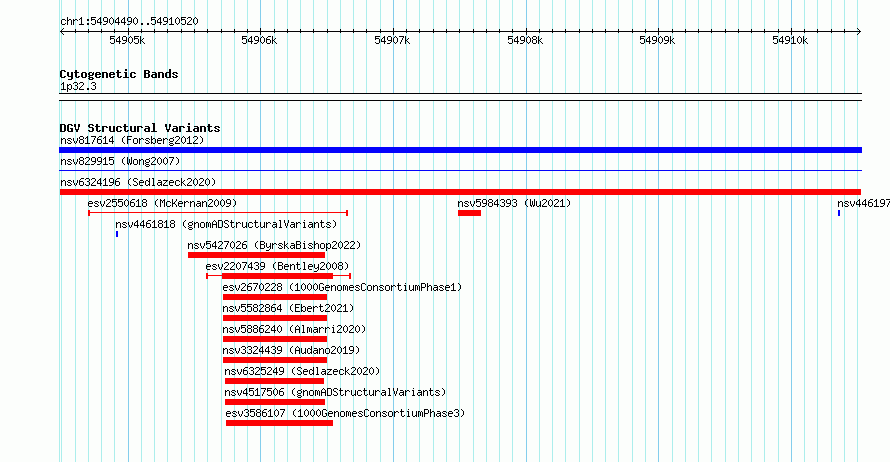Click the 54905k ruler position
The width and height of the screenshot is (890, 462).
127,40
